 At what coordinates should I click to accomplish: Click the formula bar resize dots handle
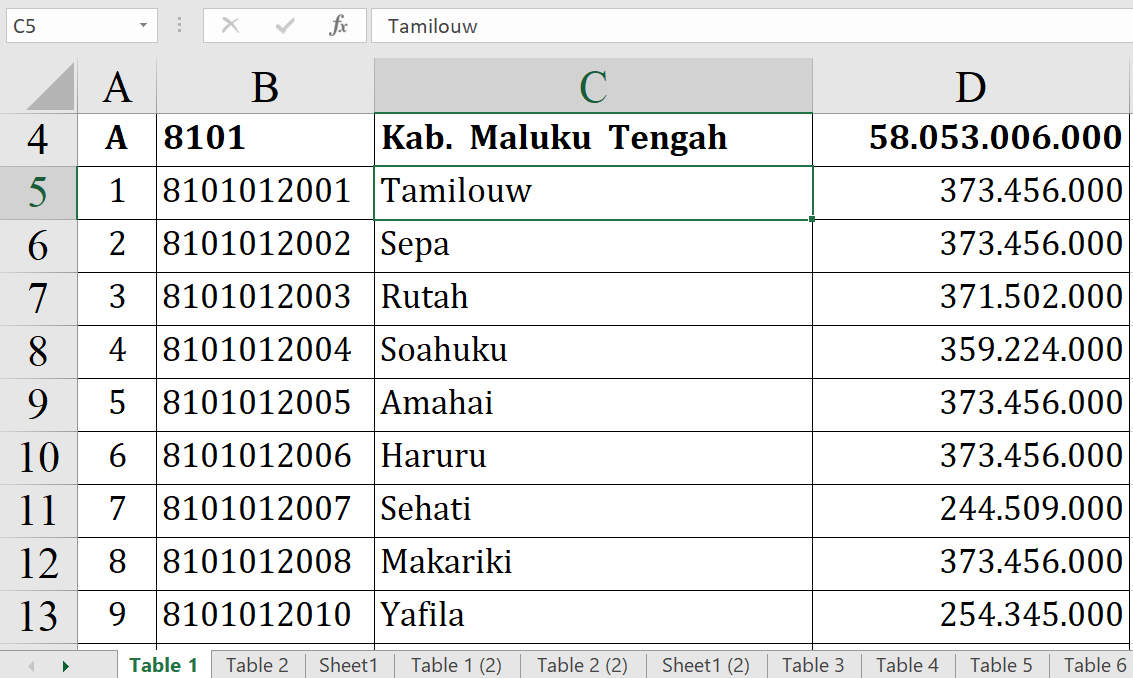[180, 26]
